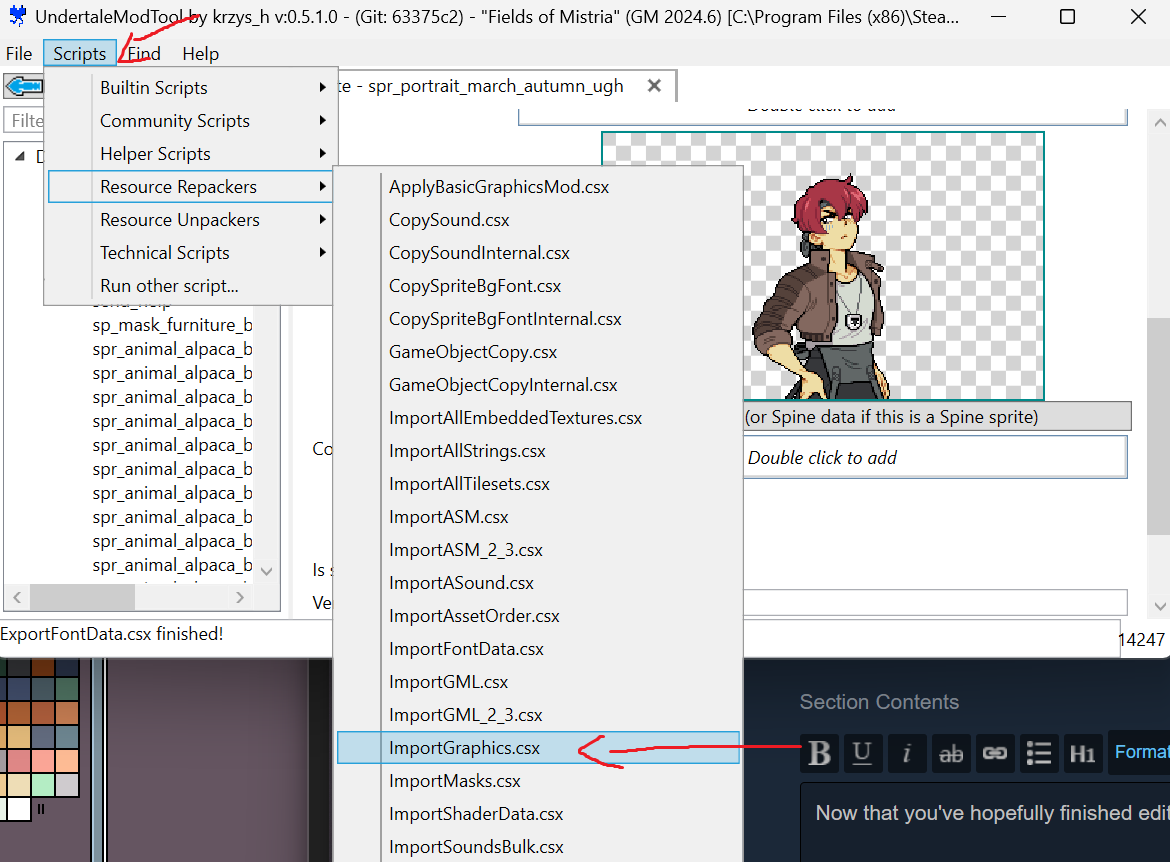
Task: Expand Helper Scripts submenu arrow
Action: coord(322,153)
